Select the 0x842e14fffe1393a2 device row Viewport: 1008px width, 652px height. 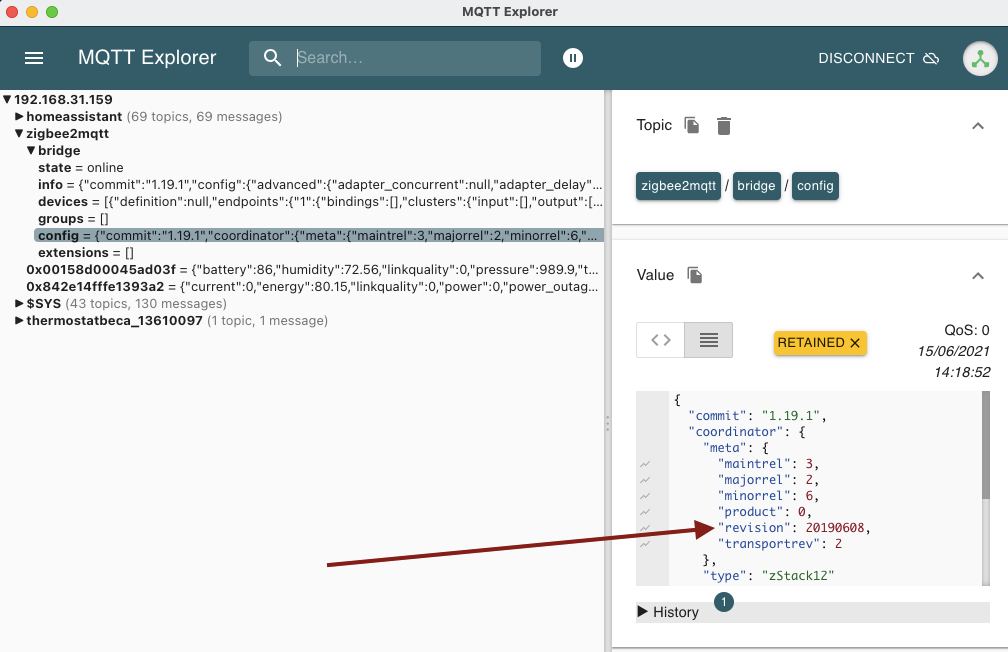pyautogui.click(x=312, y=287)
